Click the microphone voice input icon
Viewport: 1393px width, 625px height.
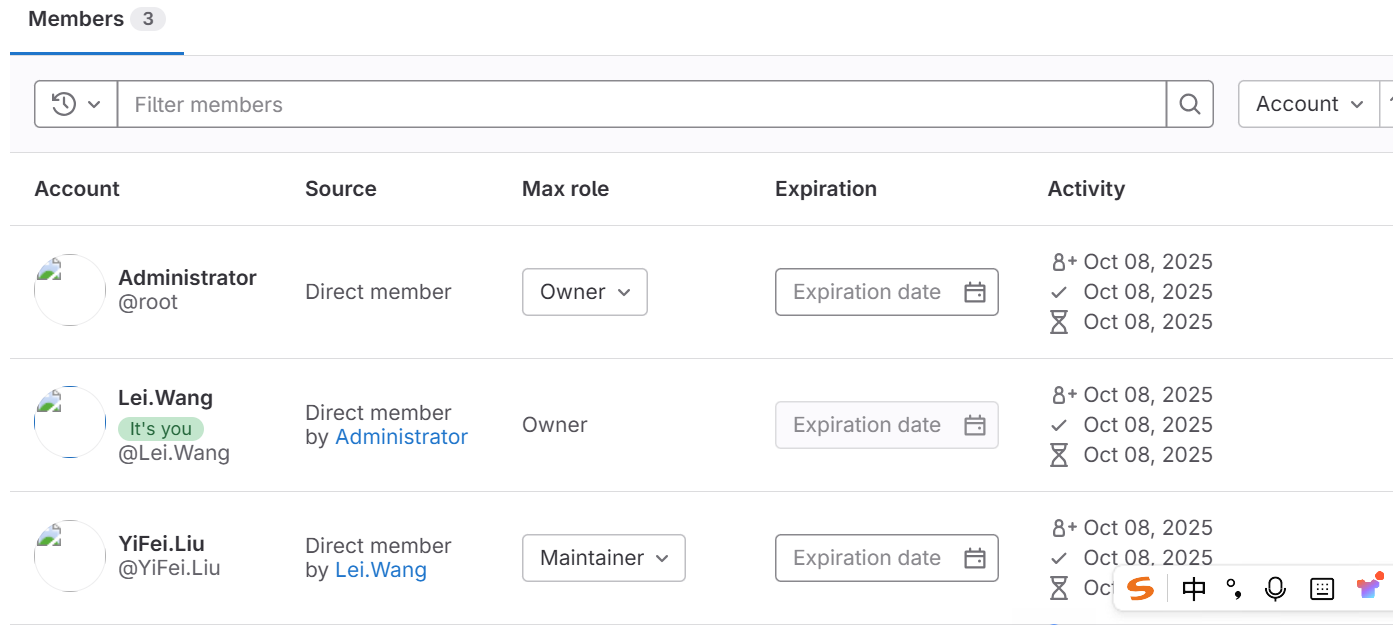[1275, 589]
